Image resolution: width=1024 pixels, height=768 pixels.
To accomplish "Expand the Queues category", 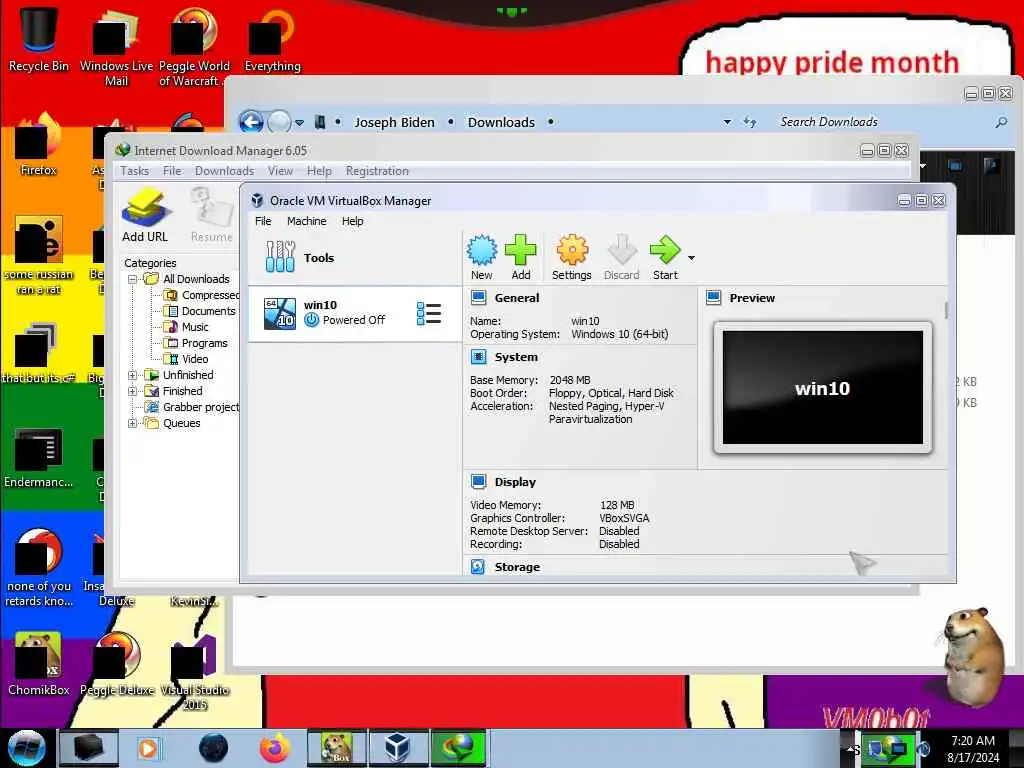I will [133, 423].
